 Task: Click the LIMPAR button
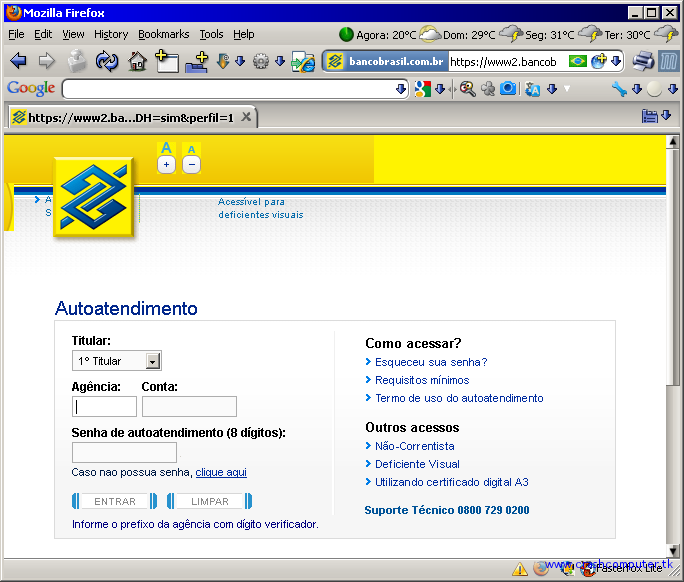210,501
